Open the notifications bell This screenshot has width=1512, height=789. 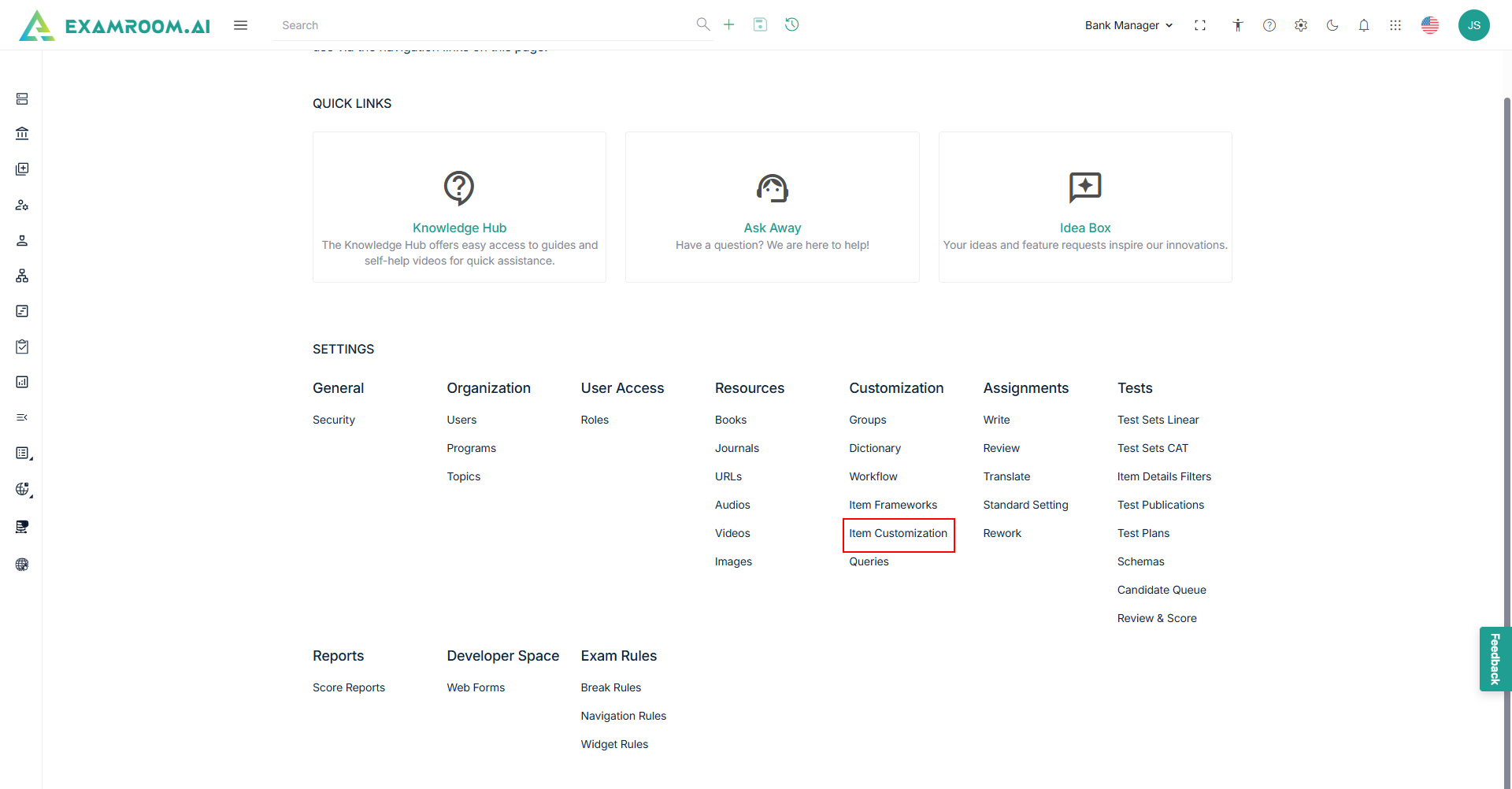coord(1363,25)
